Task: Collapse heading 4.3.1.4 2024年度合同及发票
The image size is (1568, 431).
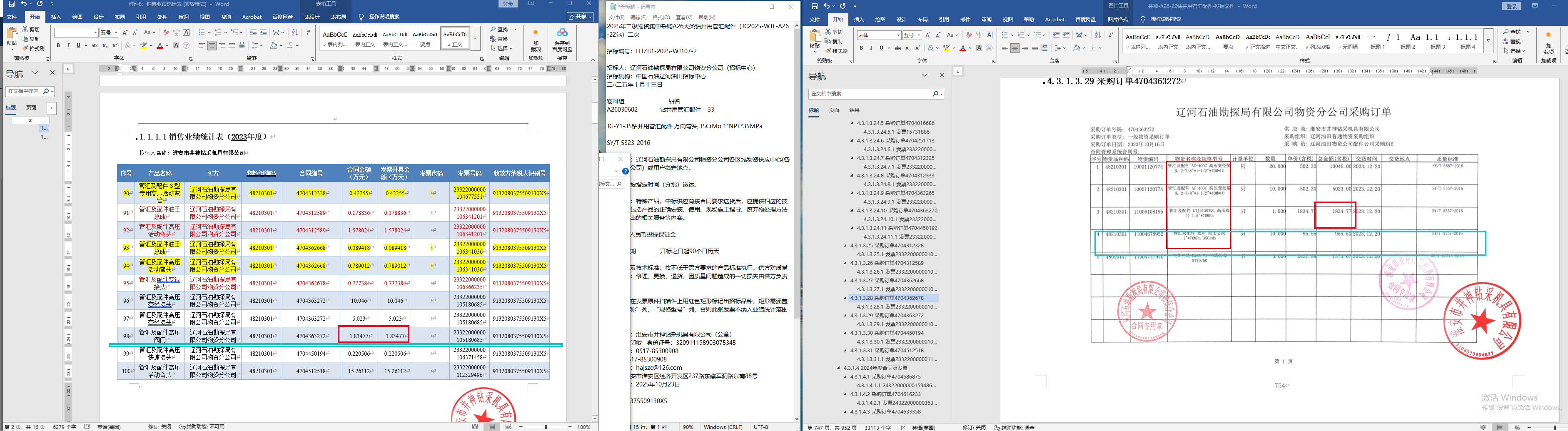Action: click(839, 368)
